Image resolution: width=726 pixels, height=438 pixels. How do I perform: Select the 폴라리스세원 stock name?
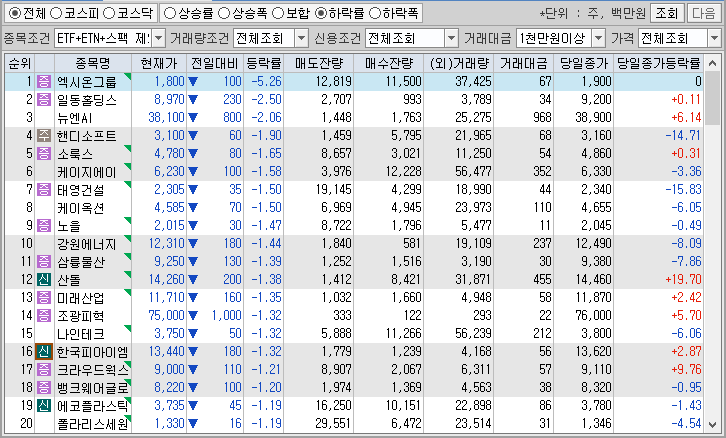point(93,424)
